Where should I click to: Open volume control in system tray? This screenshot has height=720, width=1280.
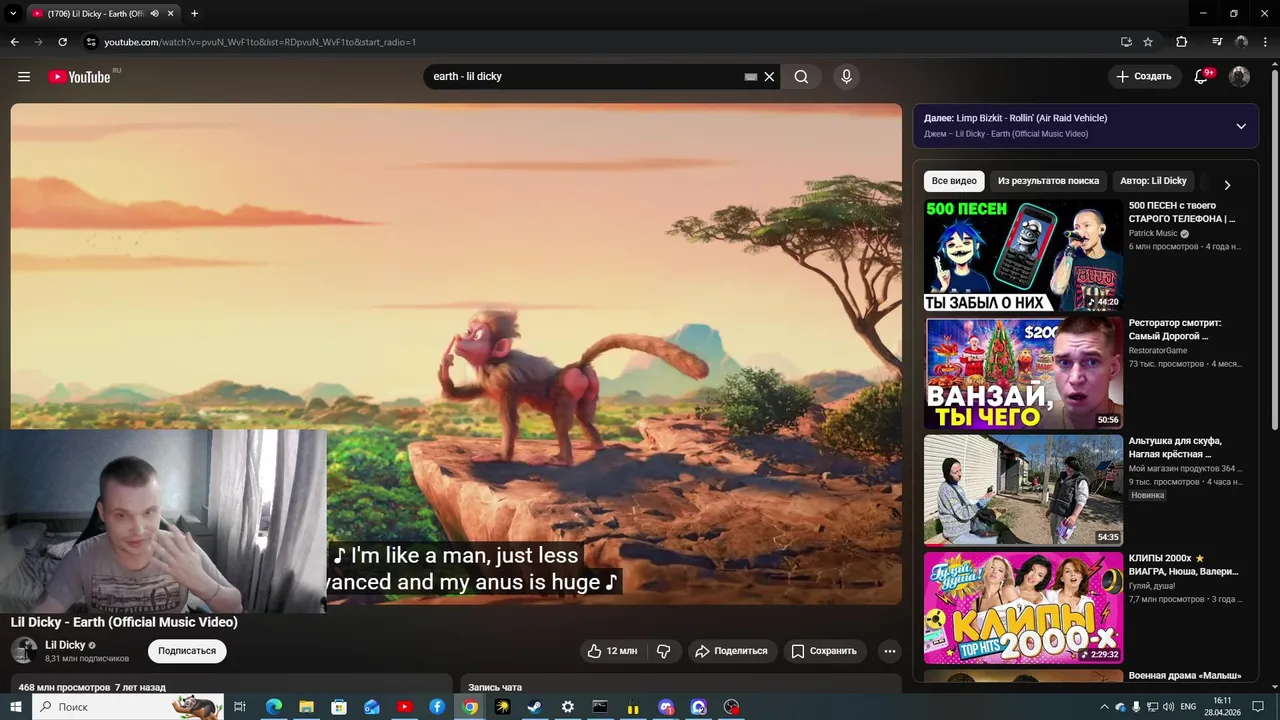click(1168, 707)
